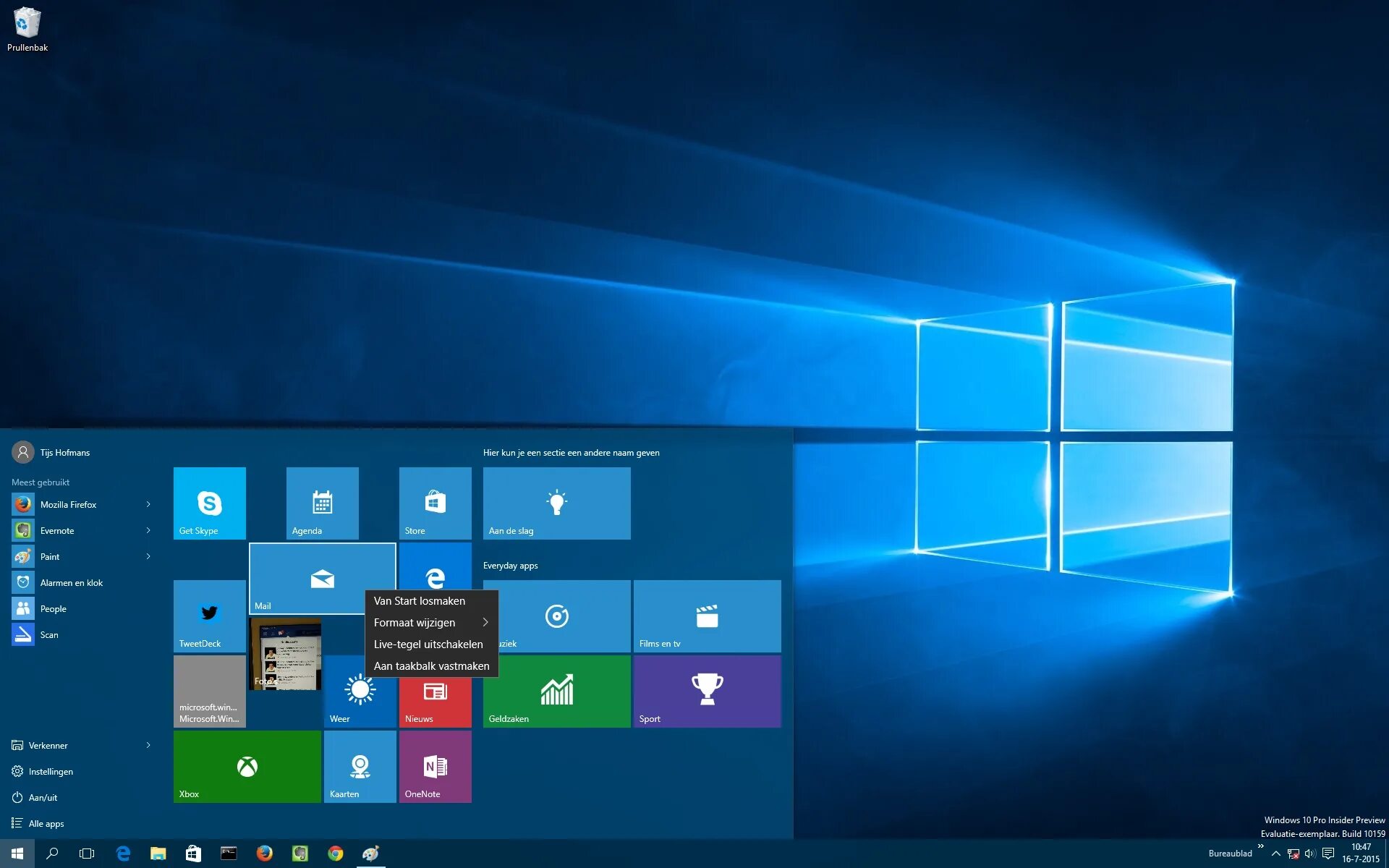
Task: Open the Task View taskbar button
Action: (87, 854)
